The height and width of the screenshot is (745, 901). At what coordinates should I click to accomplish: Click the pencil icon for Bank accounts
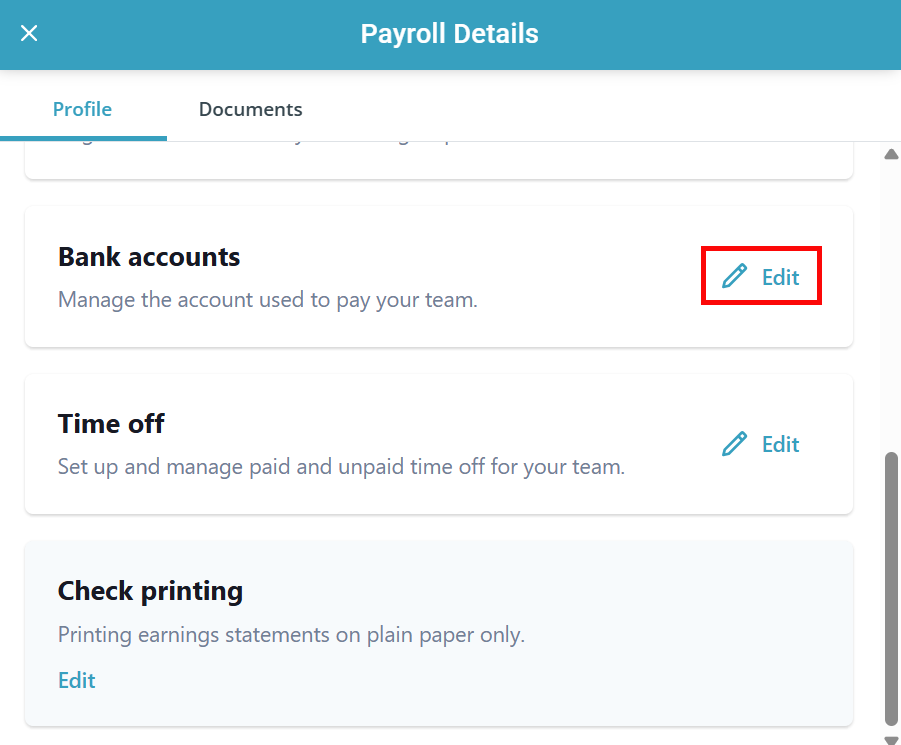point(735,276)
